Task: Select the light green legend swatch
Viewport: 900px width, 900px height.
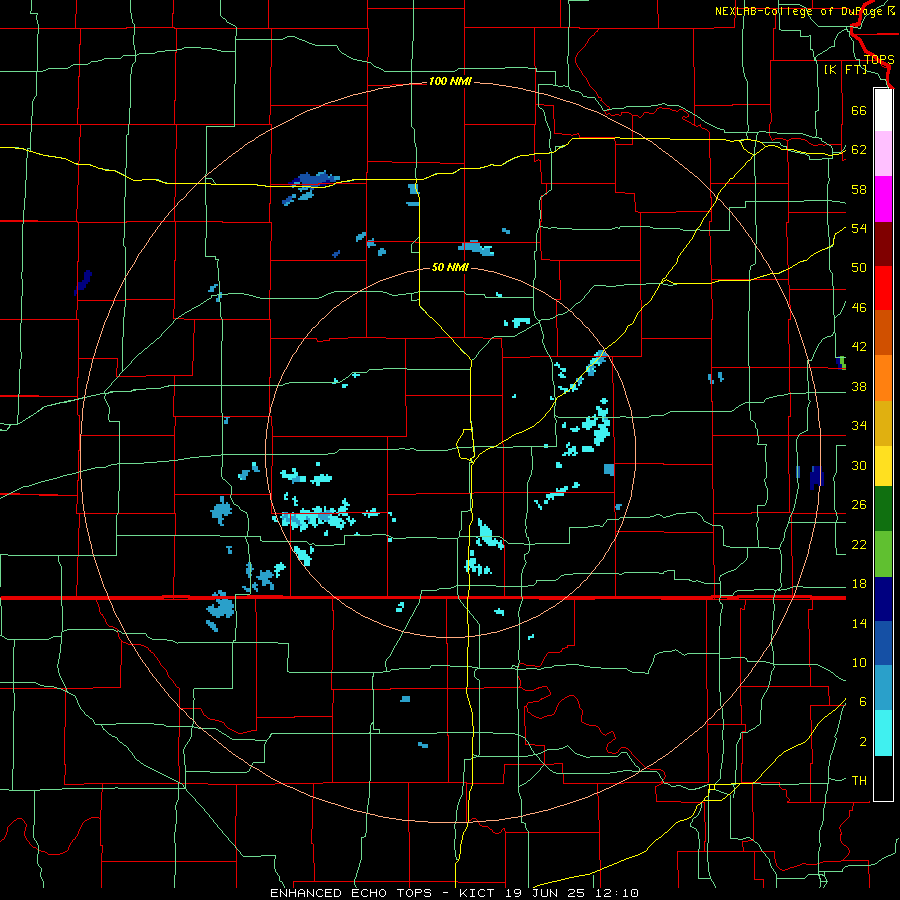Action: pyautogui.click(x=883, y=554)
